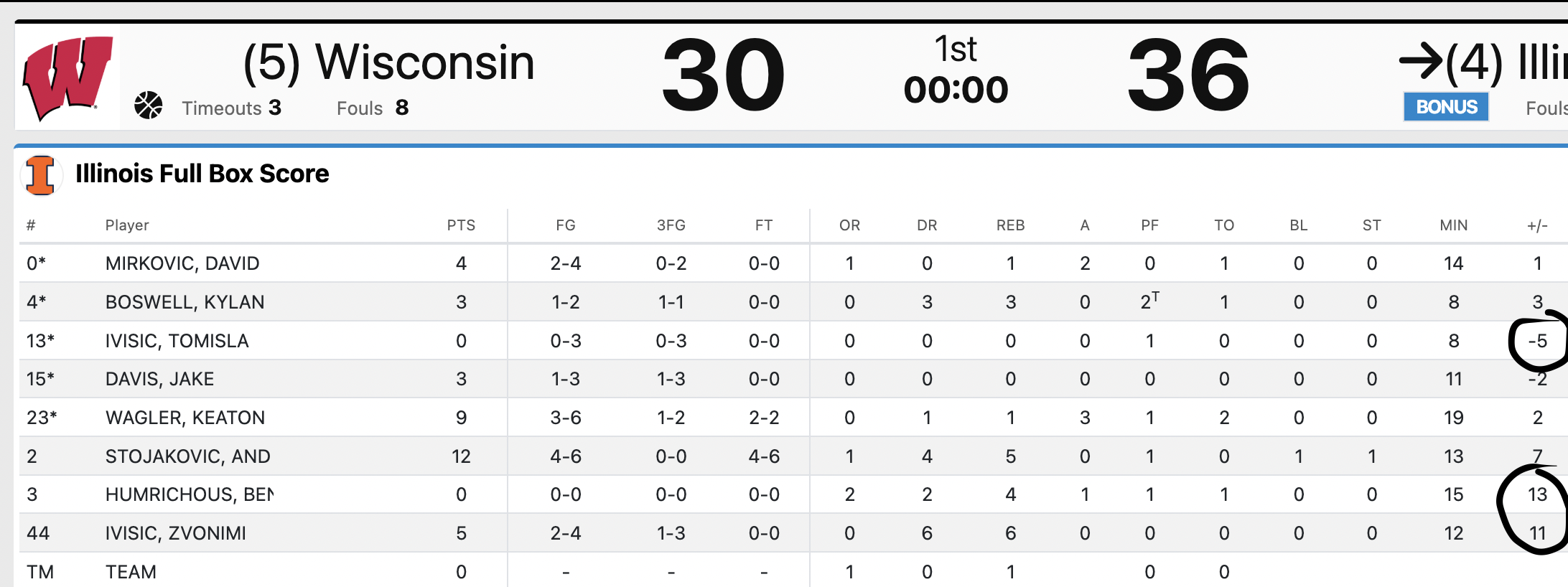
Task: Click the REB column header
Action: (x=1010, y=225)
